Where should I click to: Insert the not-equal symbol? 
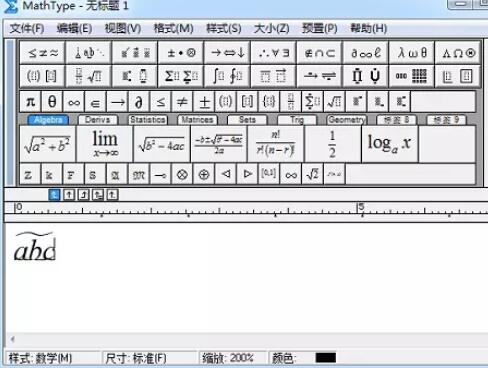pyautogui.click(x=182, y=102)
